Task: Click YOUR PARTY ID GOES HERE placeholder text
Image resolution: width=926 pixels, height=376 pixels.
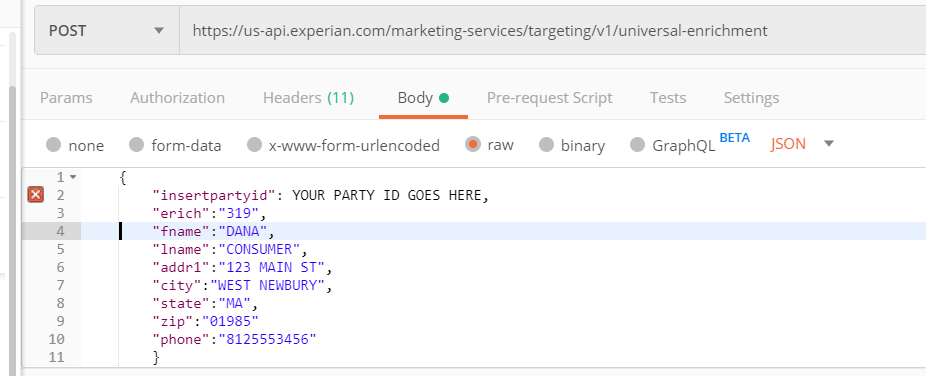Action: coord(387,195)
